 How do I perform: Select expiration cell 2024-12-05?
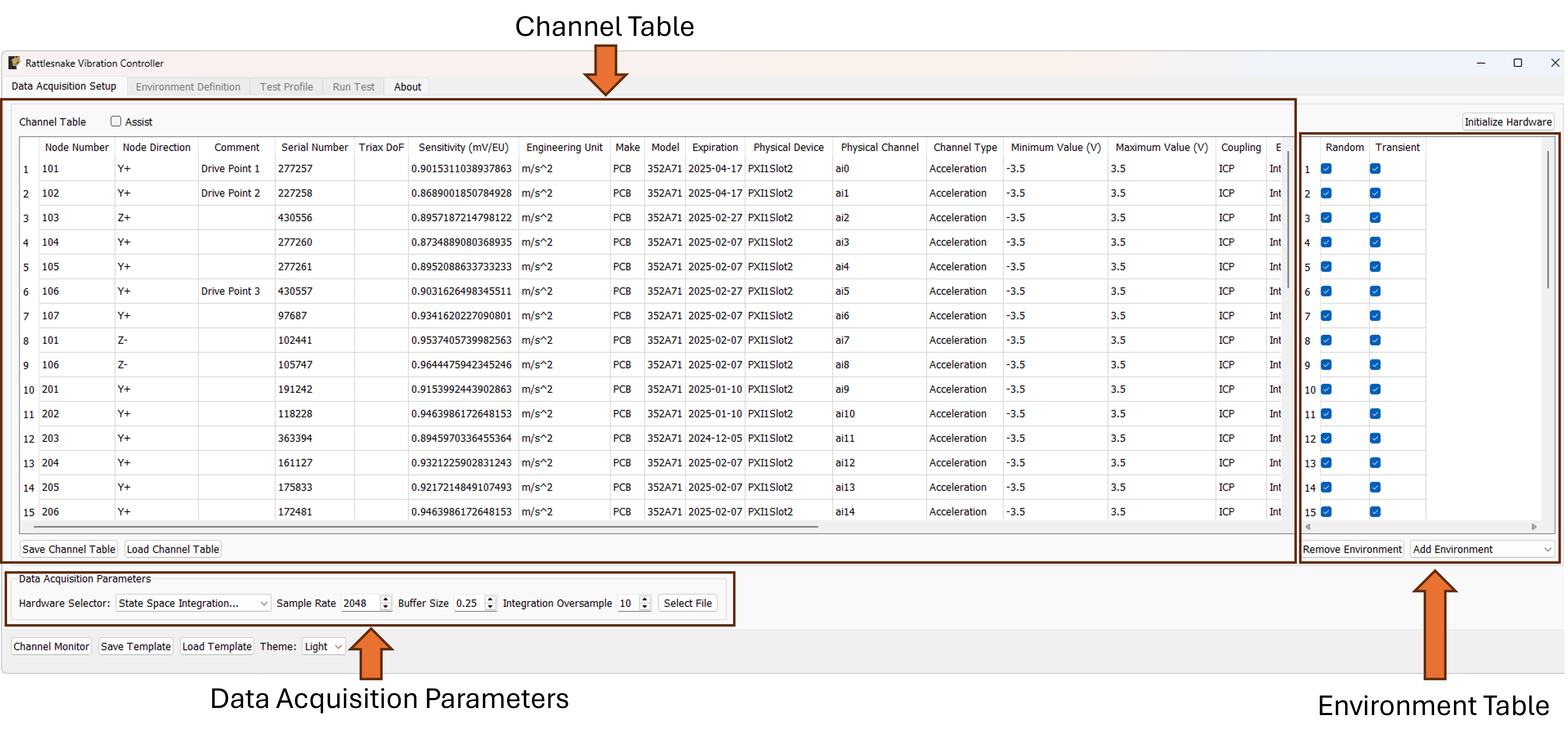click(715, 438)
